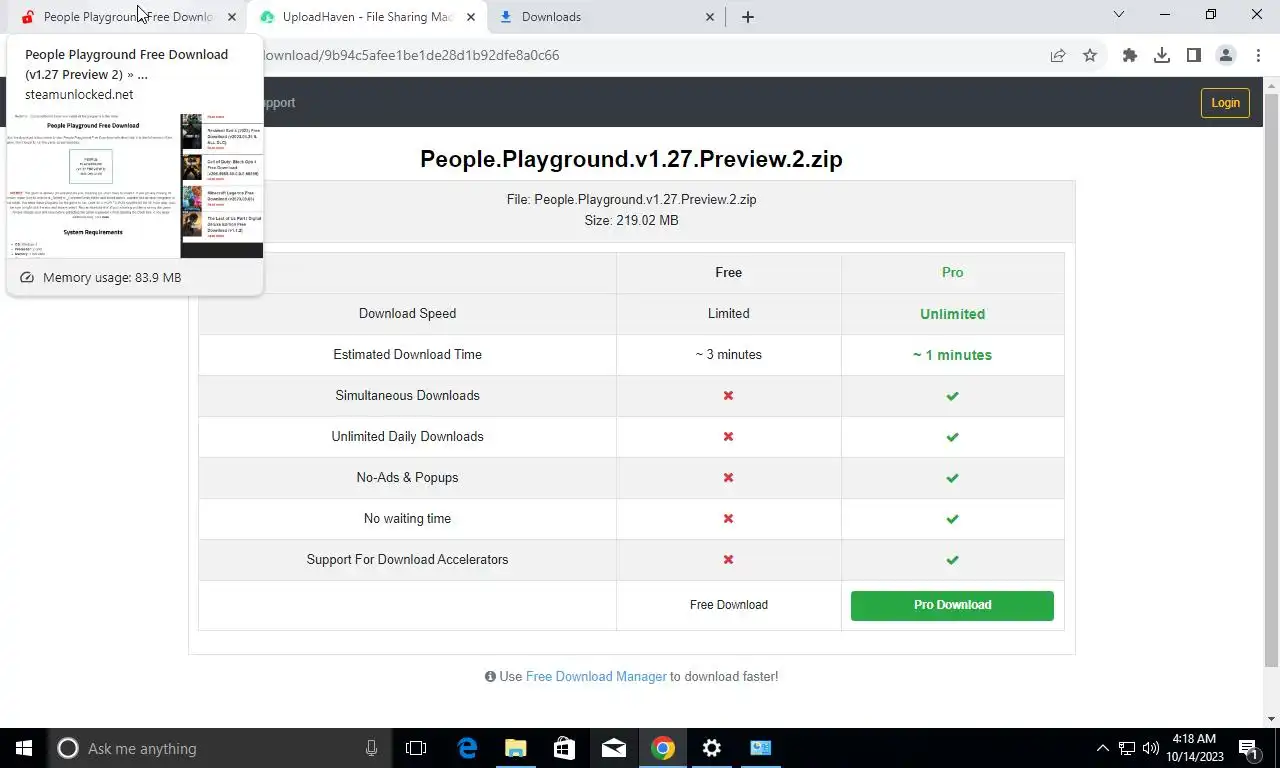Screen dimensions: 1280x768
Task: Click green check for No-Ads & Popups
Action: (952, 478)
